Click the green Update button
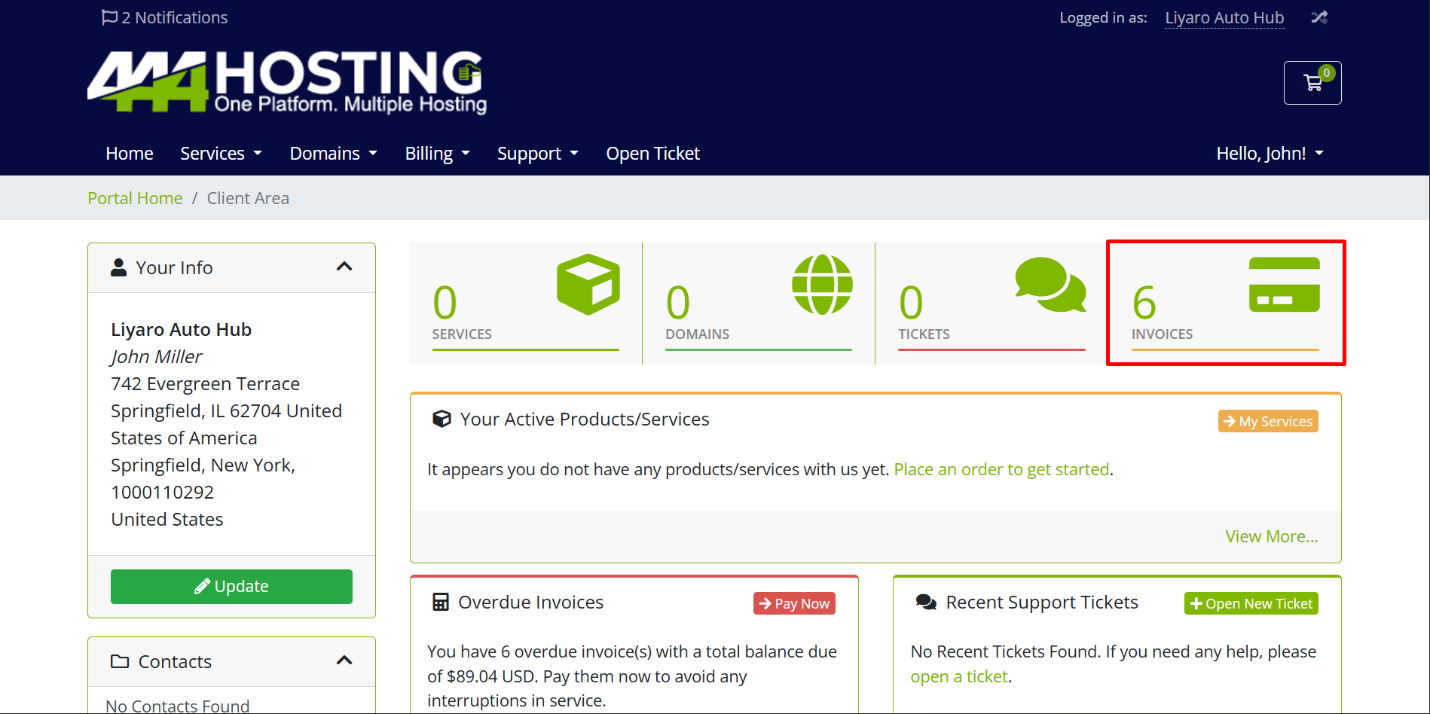1430x714 pixels. tap(232, 586)
